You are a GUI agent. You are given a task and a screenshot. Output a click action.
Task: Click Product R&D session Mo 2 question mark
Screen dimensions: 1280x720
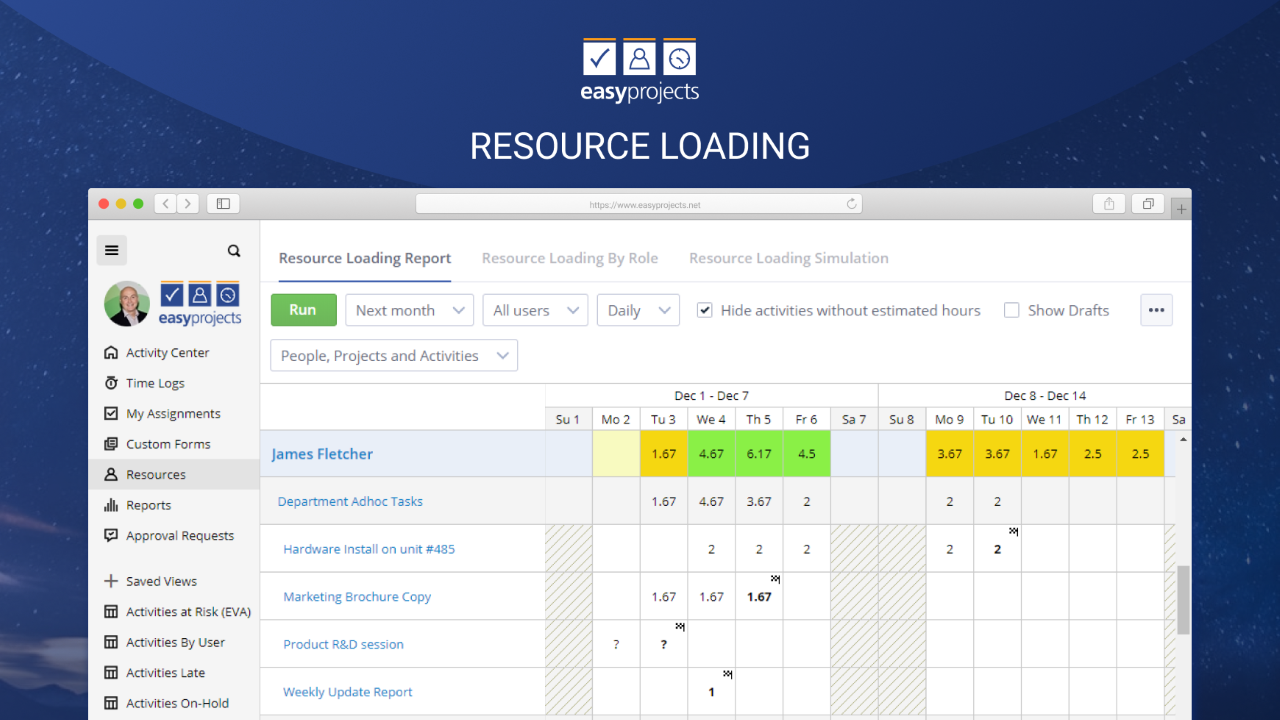point(616,645)
